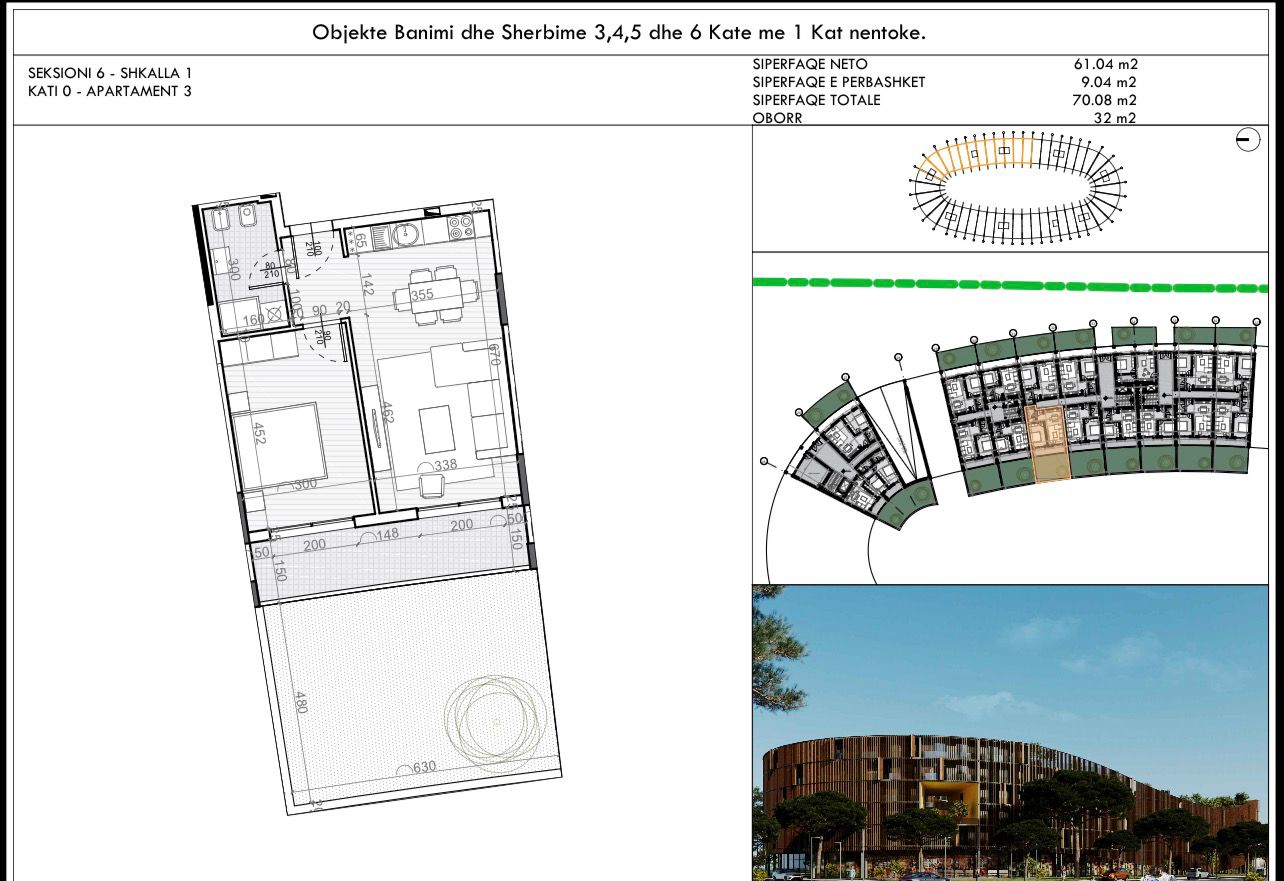
Task: Select the round kitchen sink symbol
Action: coord(406,235)
